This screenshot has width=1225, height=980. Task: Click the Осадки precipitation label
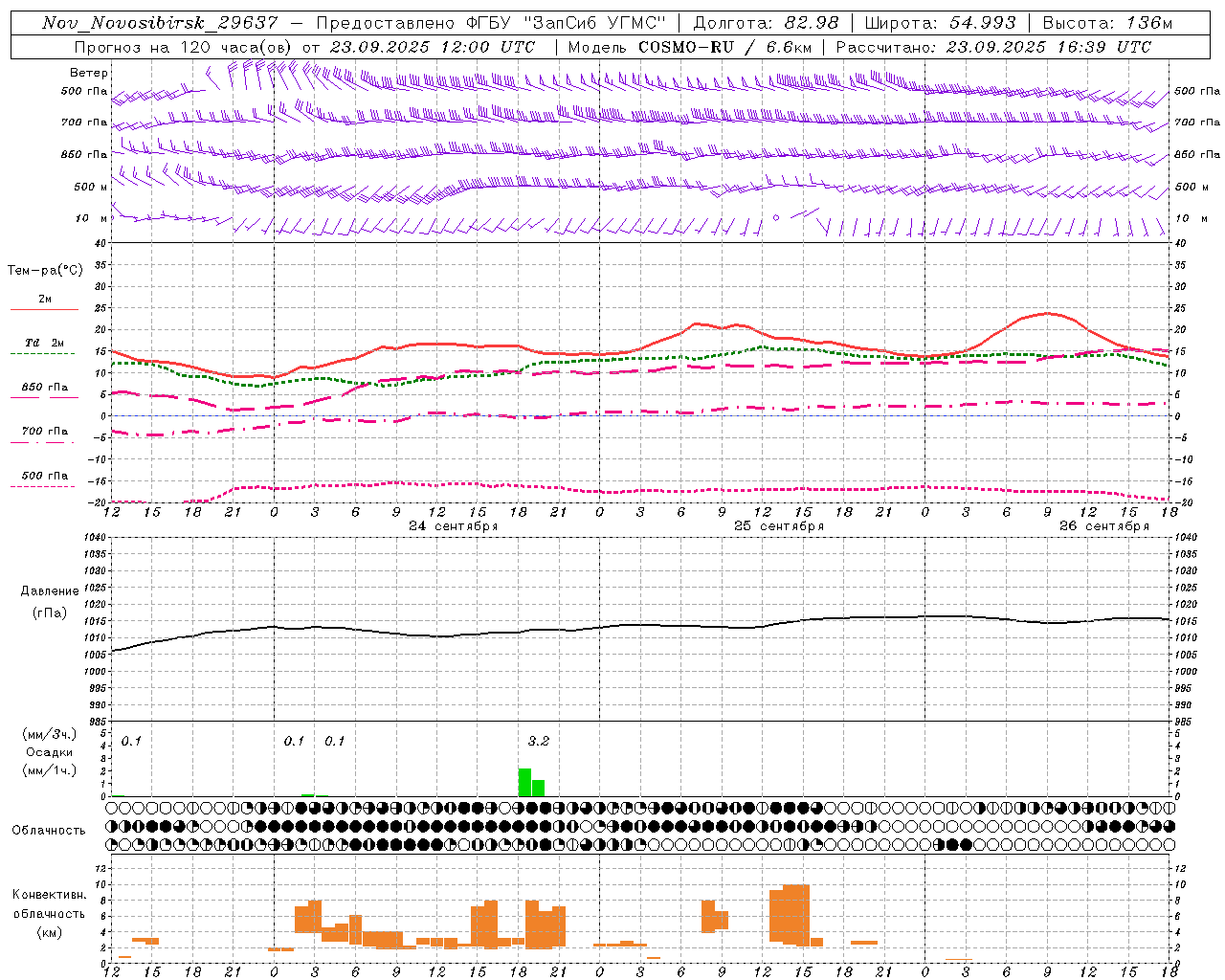[50, 752]
